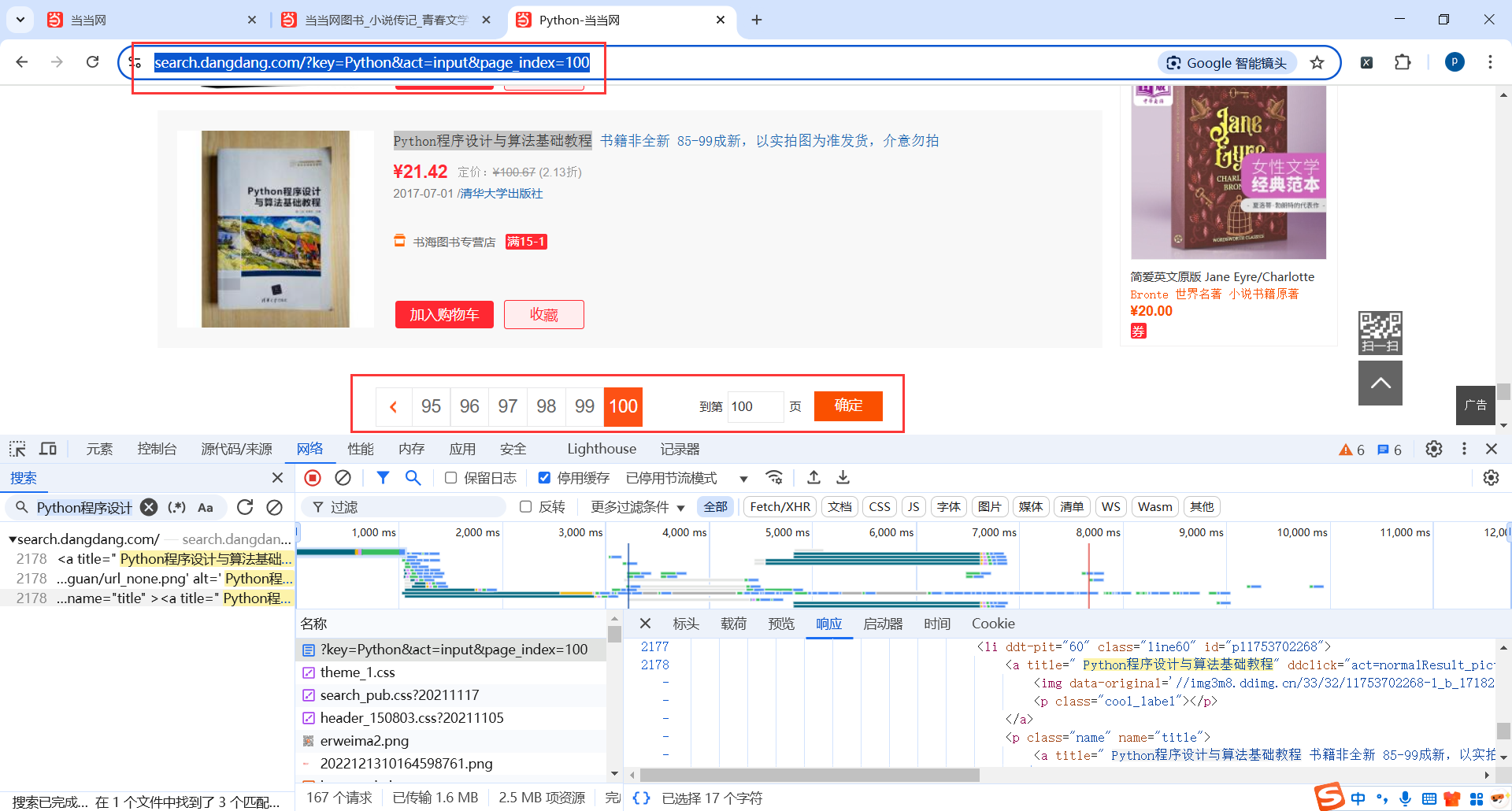Open the 源代码/来源 tab
Screen dimensions: 1512x811
point(236,449)
